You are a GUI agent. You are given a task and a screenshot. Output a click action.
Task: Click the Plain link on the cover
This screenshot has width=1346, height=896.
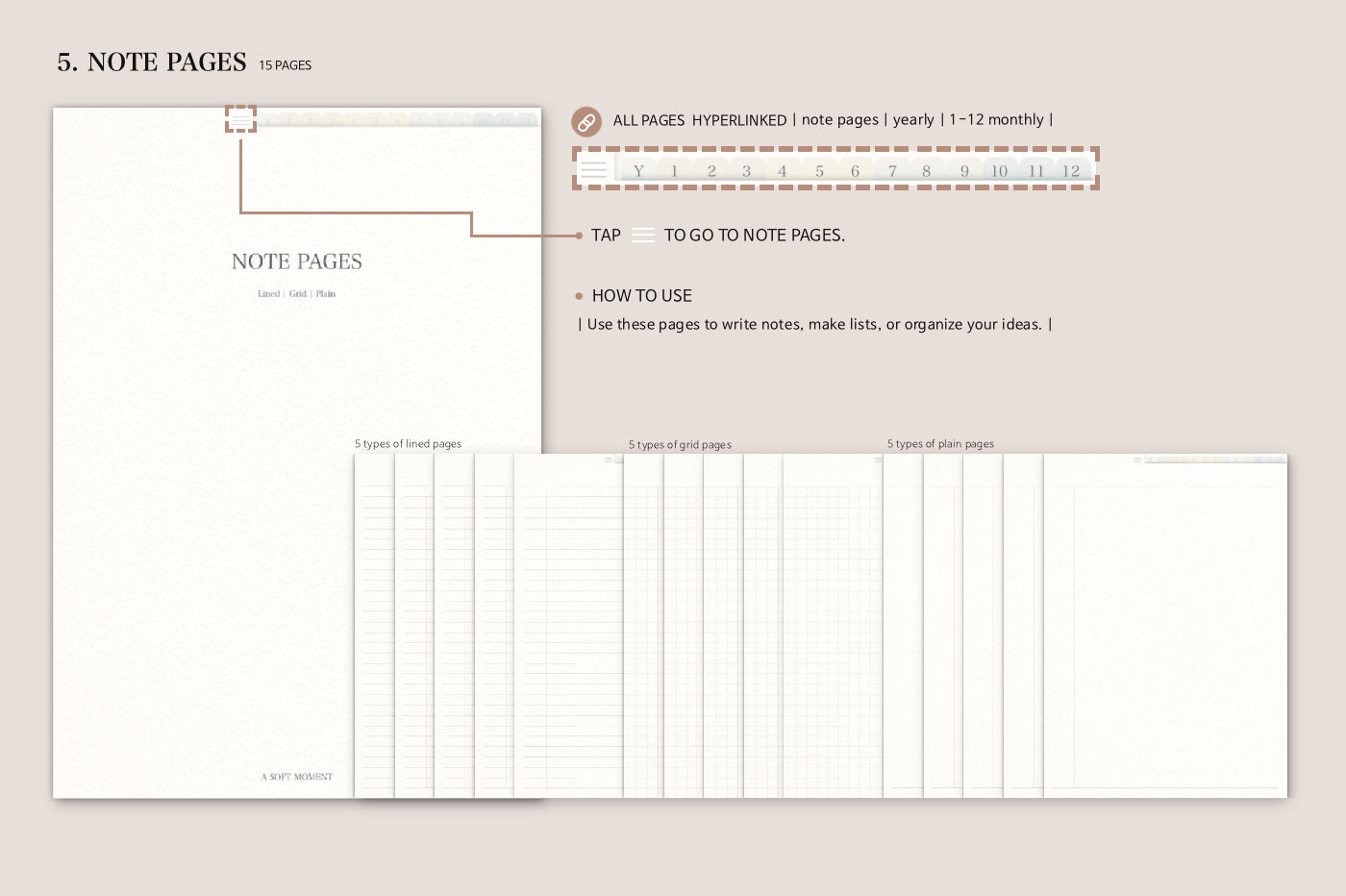click(326, 294)
